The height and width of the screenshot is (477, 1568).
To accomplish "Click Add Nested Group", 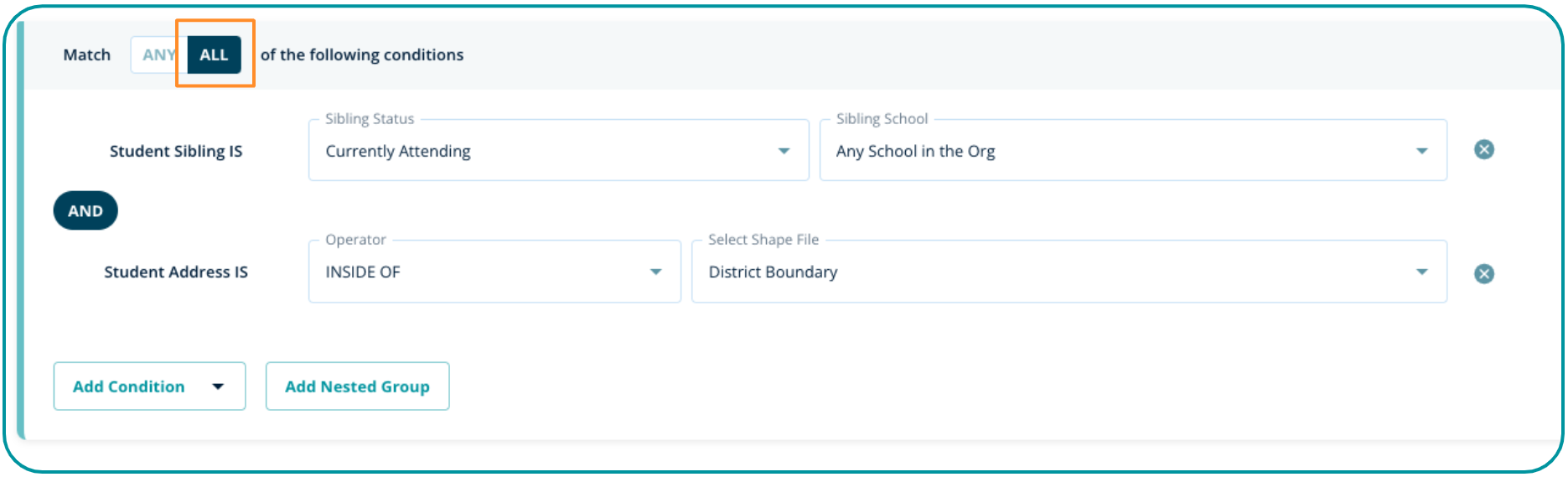I will click(357, 386).
